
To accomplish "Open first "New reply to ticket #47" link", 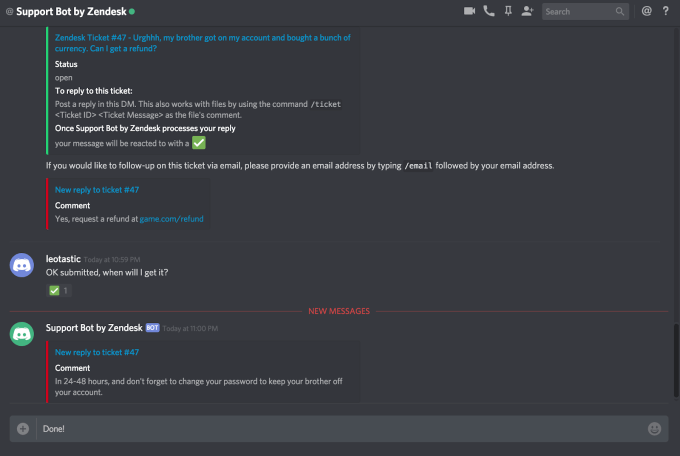I will coord(96,189).
